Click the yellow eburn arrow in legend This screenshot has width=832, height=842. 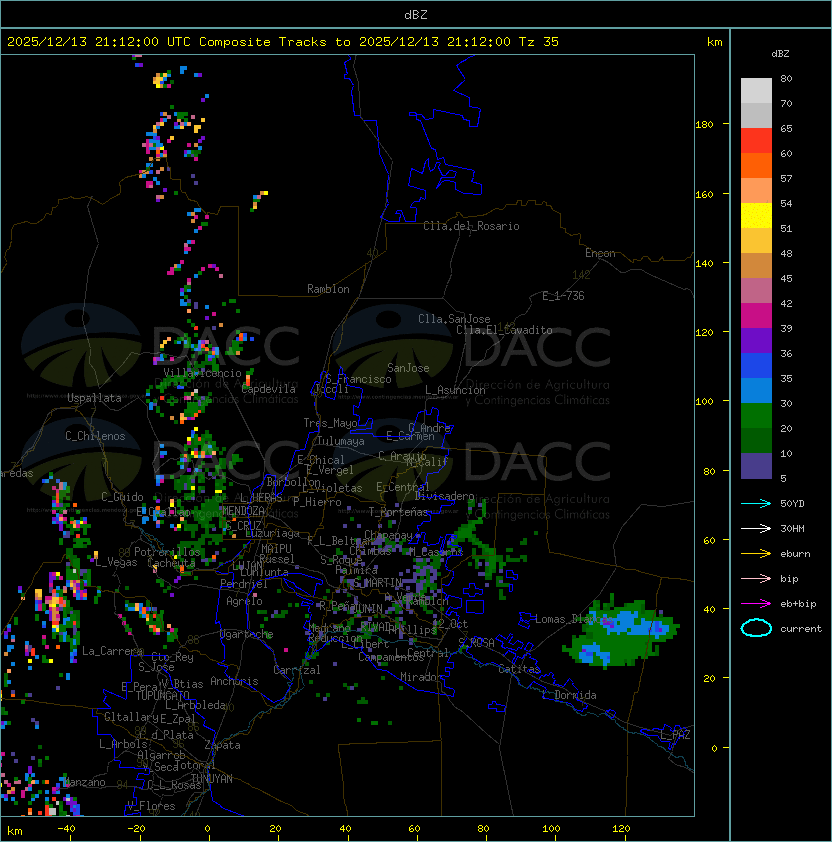[756, 553]
